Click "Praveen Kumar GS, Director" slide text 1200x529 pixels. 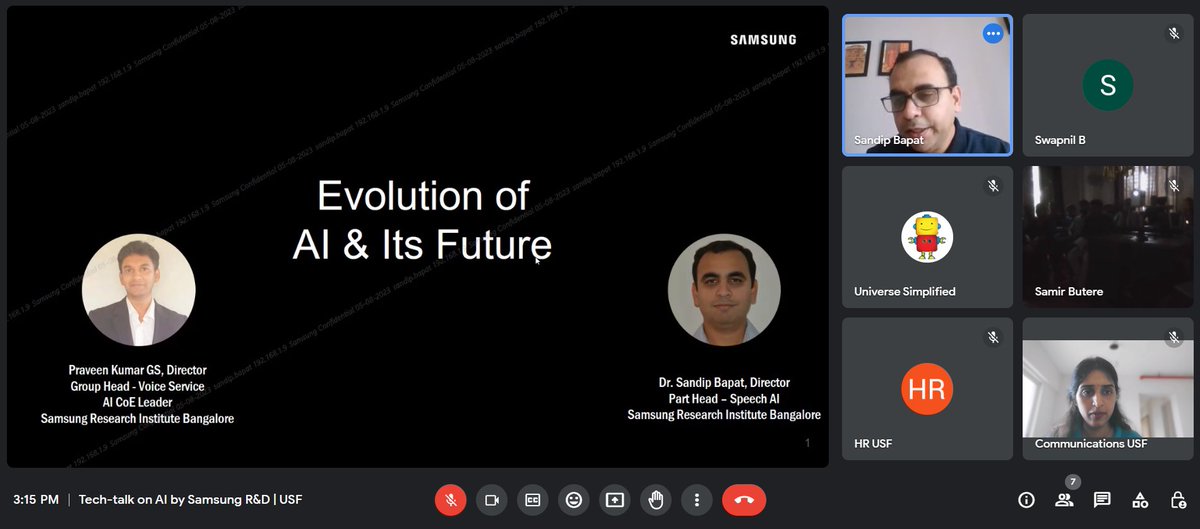tap(138, 370)
